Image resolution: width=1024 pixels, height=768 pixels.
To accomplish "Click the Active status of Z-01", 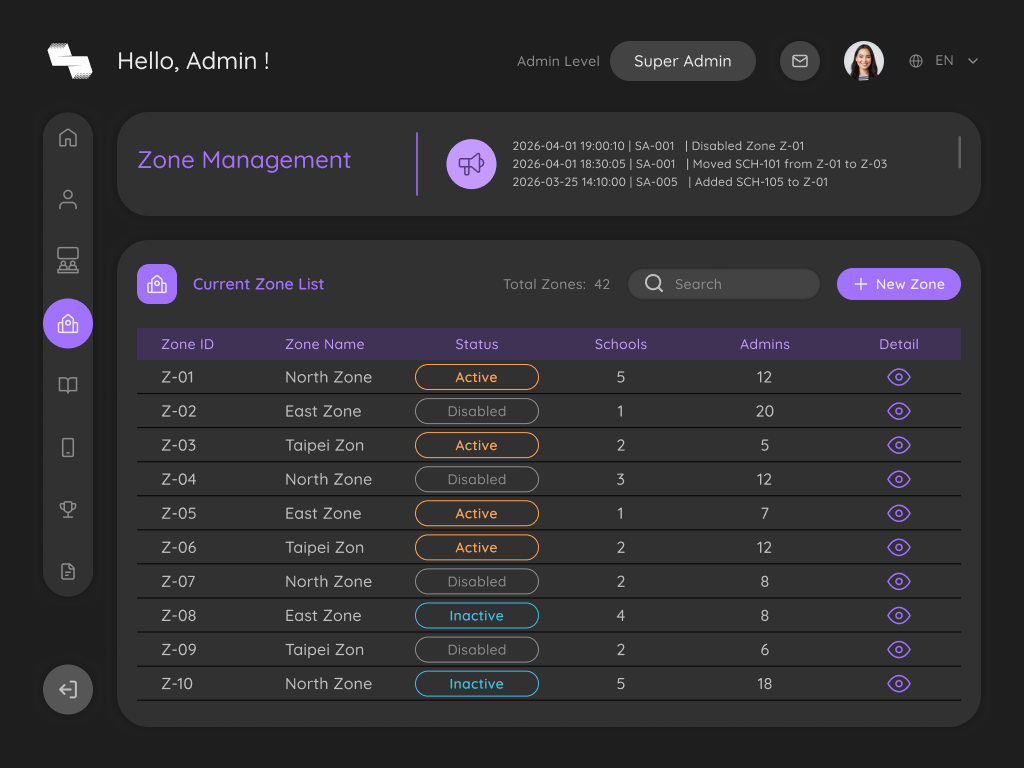I will (x=477, y=377).
